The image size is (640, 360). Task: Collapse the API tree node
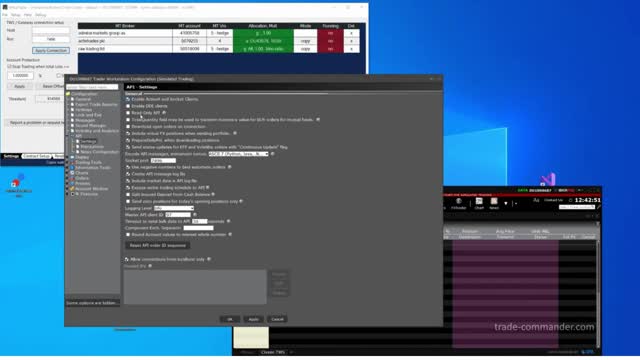(68, 136)
